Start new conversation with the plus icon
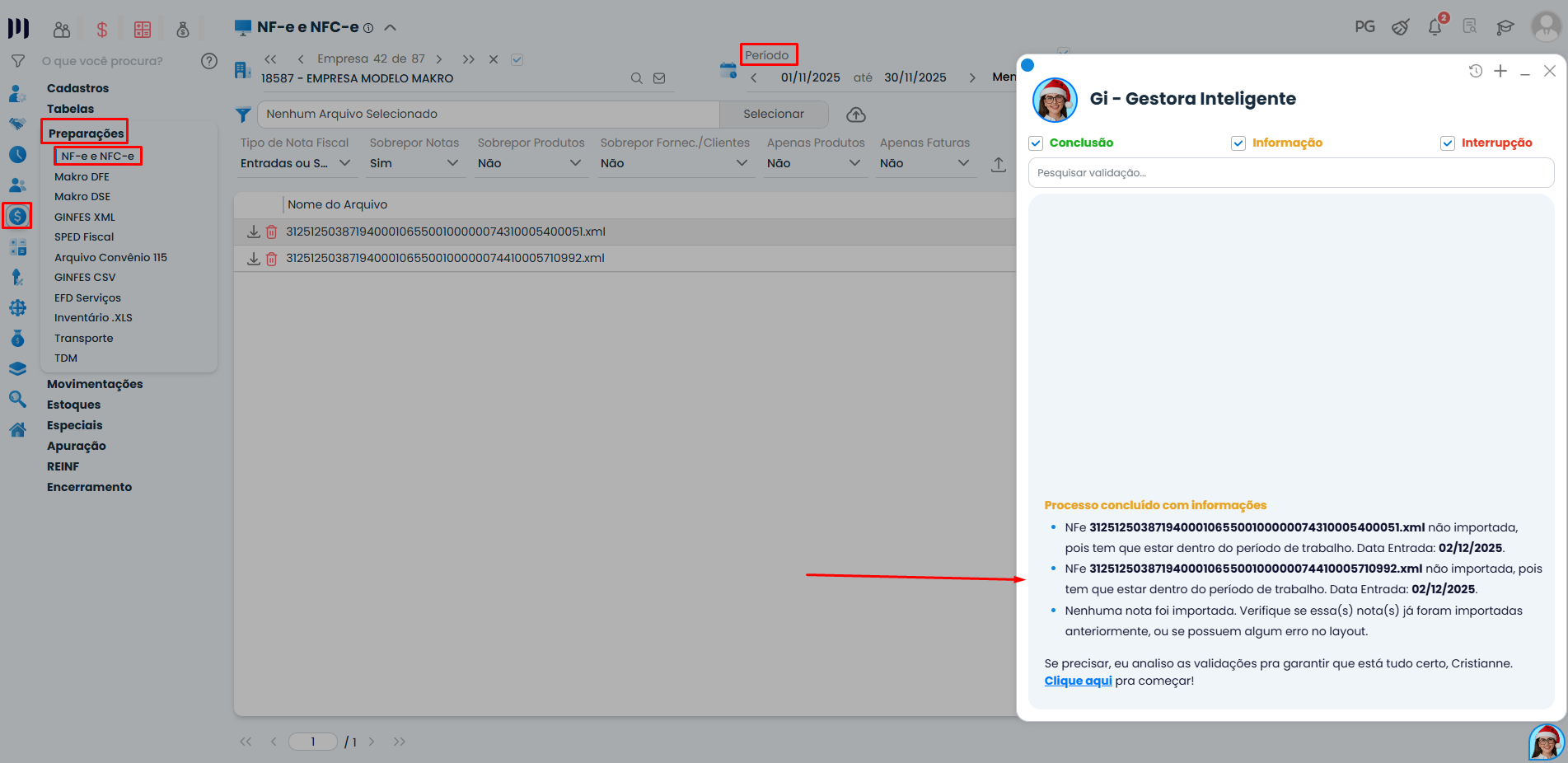 [1500, 71]
